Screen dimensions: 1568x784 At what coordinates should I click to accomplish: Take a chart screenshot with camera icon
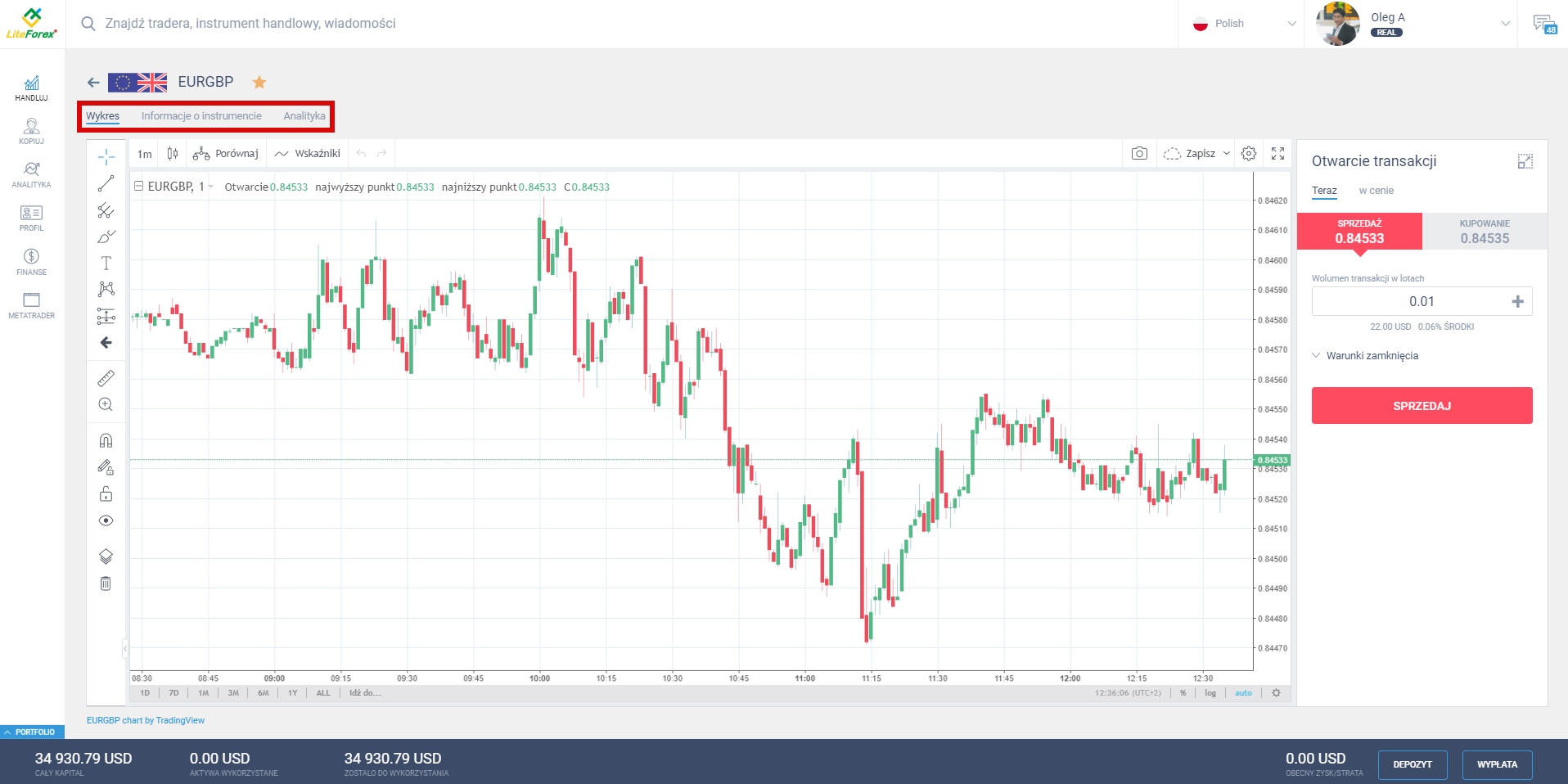(1139, 153)
